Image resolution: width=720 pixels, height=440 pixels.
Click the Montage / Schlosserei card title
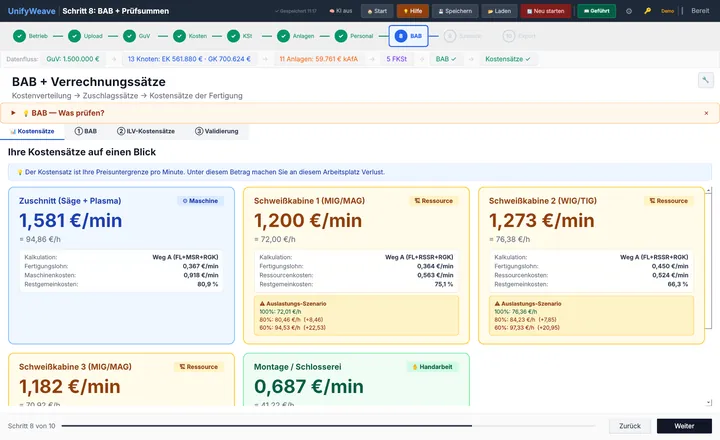(298, 367)
